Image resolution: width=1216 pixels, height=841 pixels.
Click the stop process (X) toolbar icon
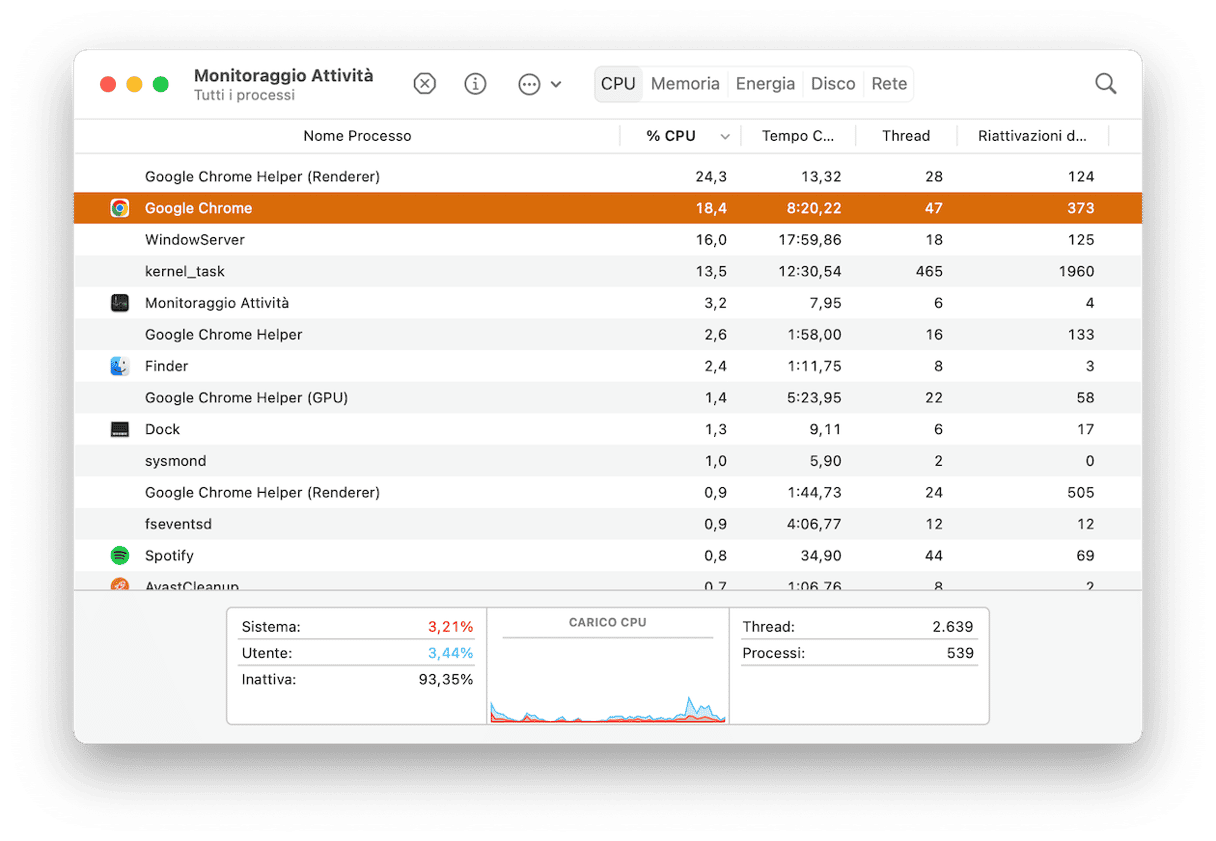pos(425,84)
